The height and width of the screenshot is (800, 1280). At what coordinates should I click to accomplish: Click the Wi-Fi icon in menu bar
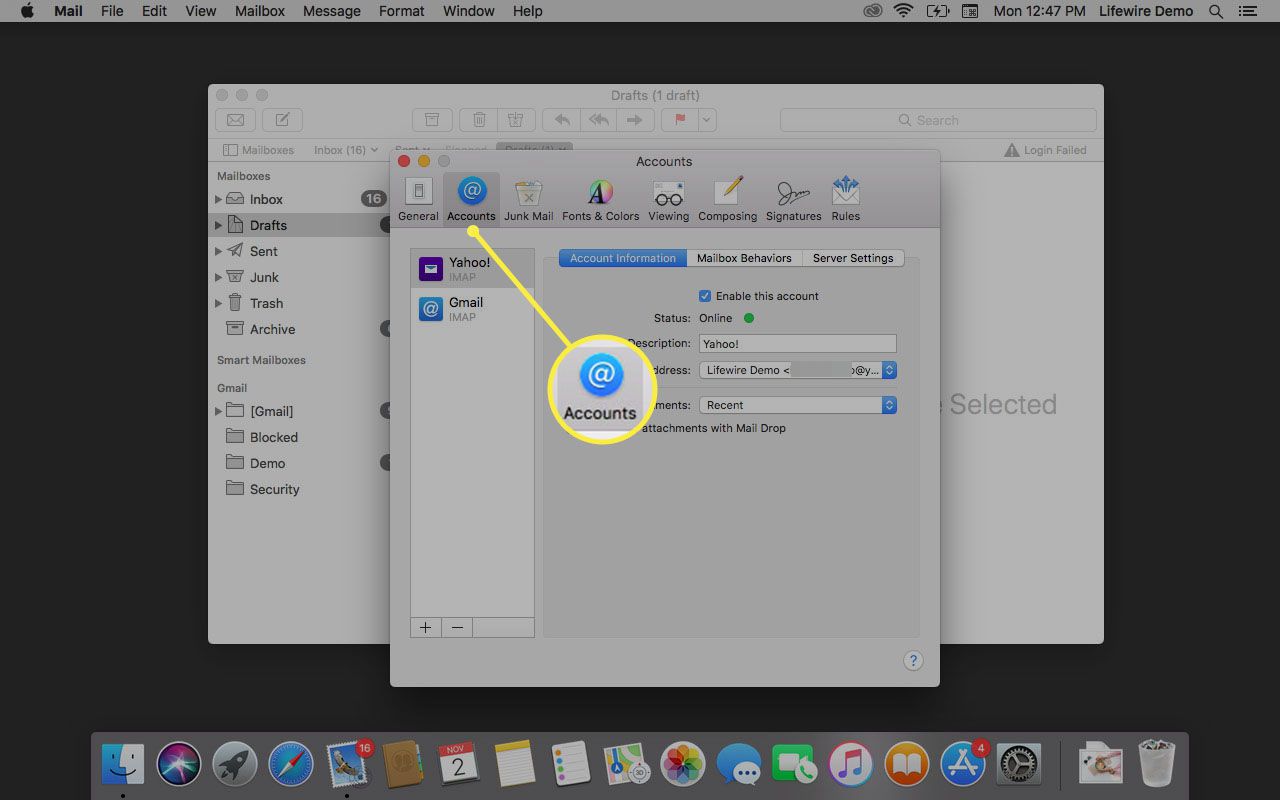tap(904, 11)
